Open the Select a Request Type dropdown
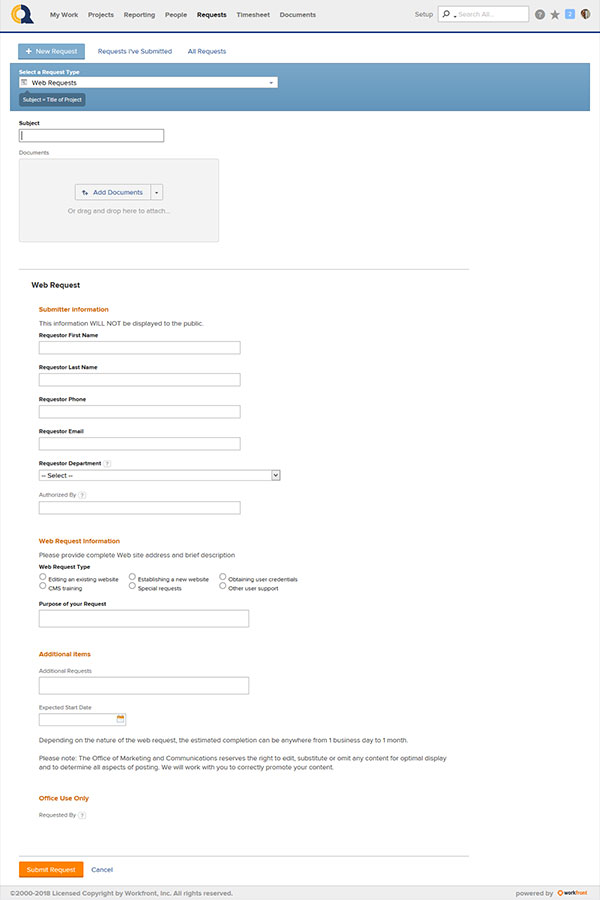This screenshot has width=600, height=900. (148, 83)
